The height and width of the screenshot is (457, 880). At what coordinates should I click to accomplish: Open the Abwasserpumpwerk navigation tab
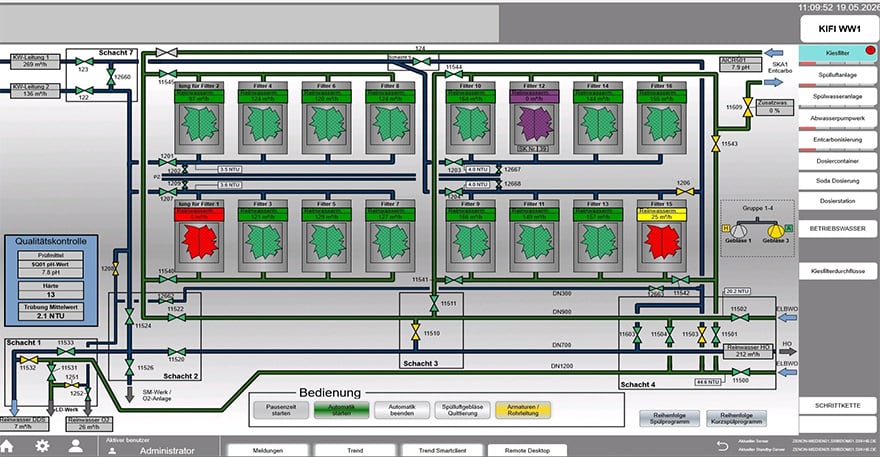(837, 118)
